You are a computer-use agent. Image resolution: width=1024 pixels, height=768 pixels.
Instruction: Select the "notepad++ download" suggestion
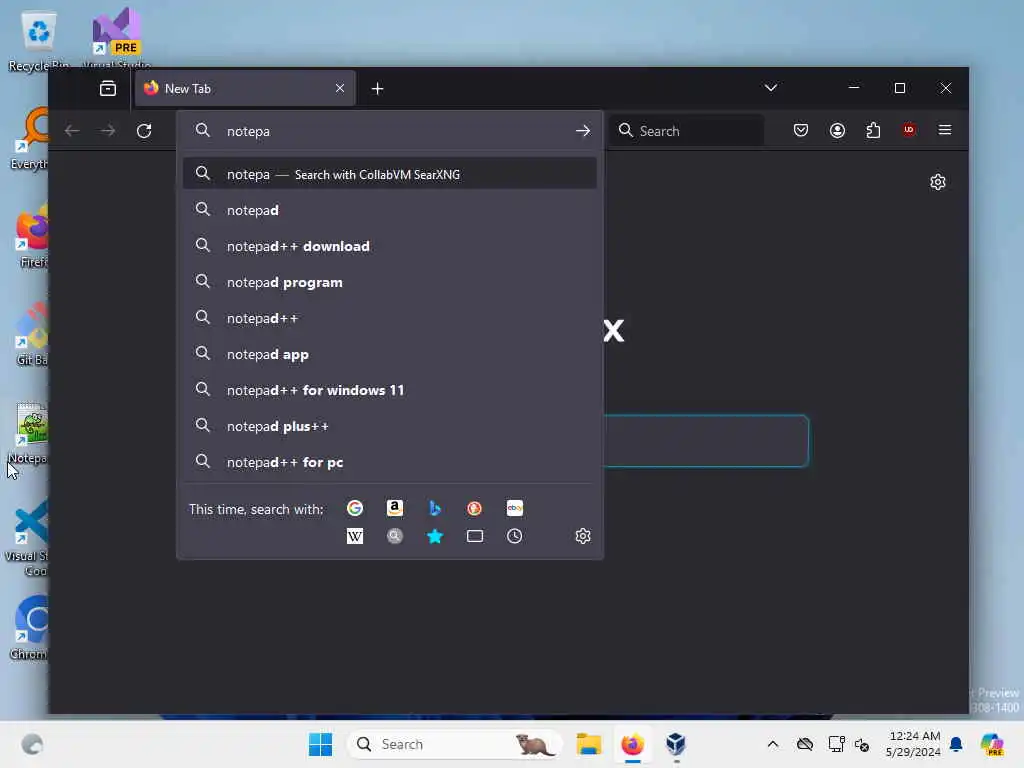390,246
